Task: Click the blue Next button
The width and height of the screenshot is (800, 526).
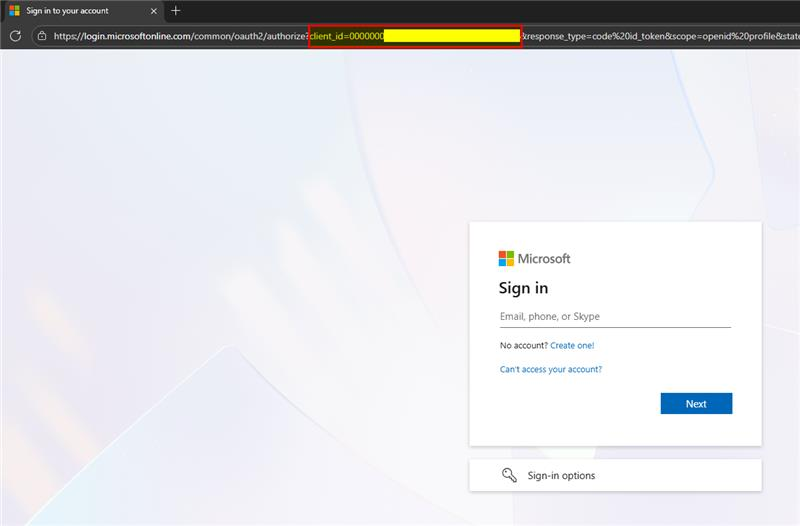Action: pos(696,404)
